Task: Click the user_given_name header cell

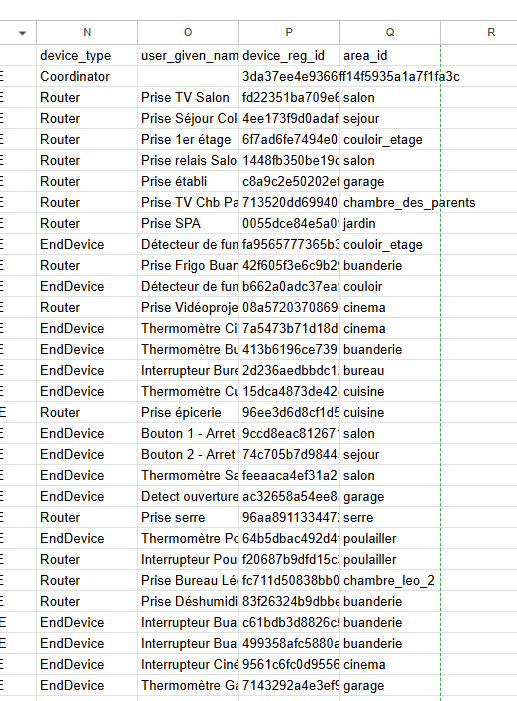Action: tap(188, 55)
